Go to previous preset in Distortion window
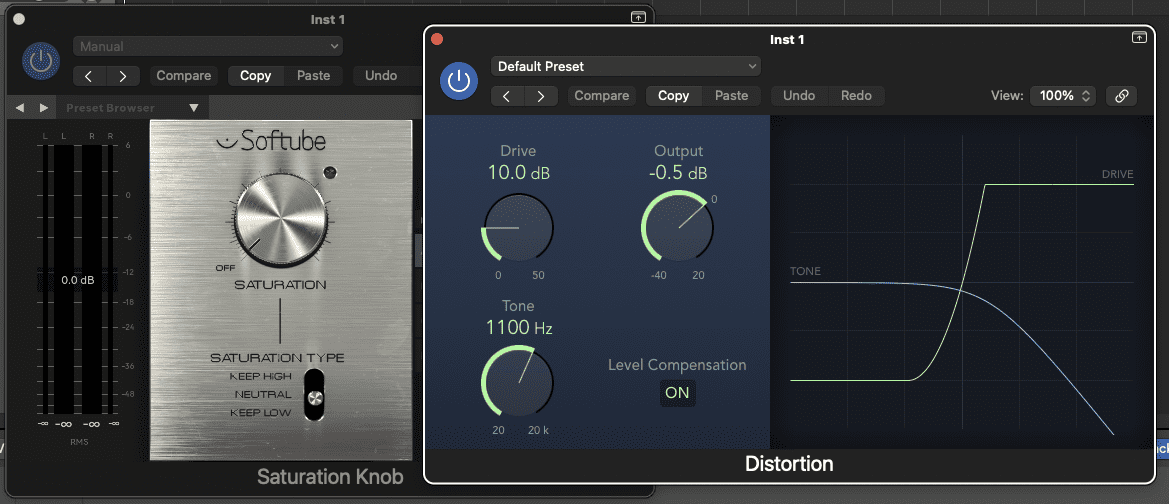 point(508,95)
